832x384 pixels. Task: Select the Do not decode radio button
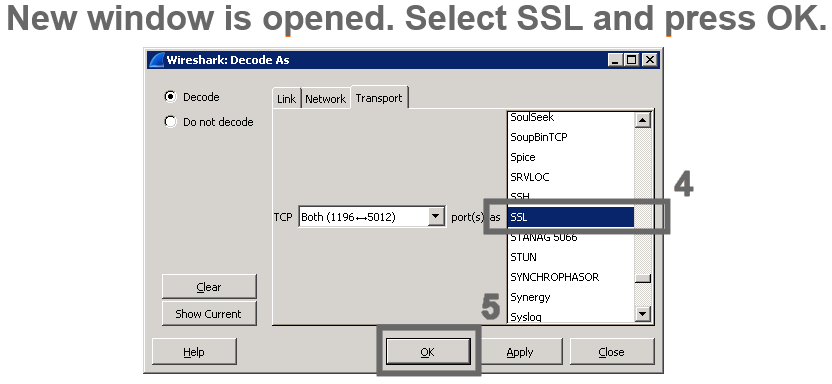(x=170, y=121)
